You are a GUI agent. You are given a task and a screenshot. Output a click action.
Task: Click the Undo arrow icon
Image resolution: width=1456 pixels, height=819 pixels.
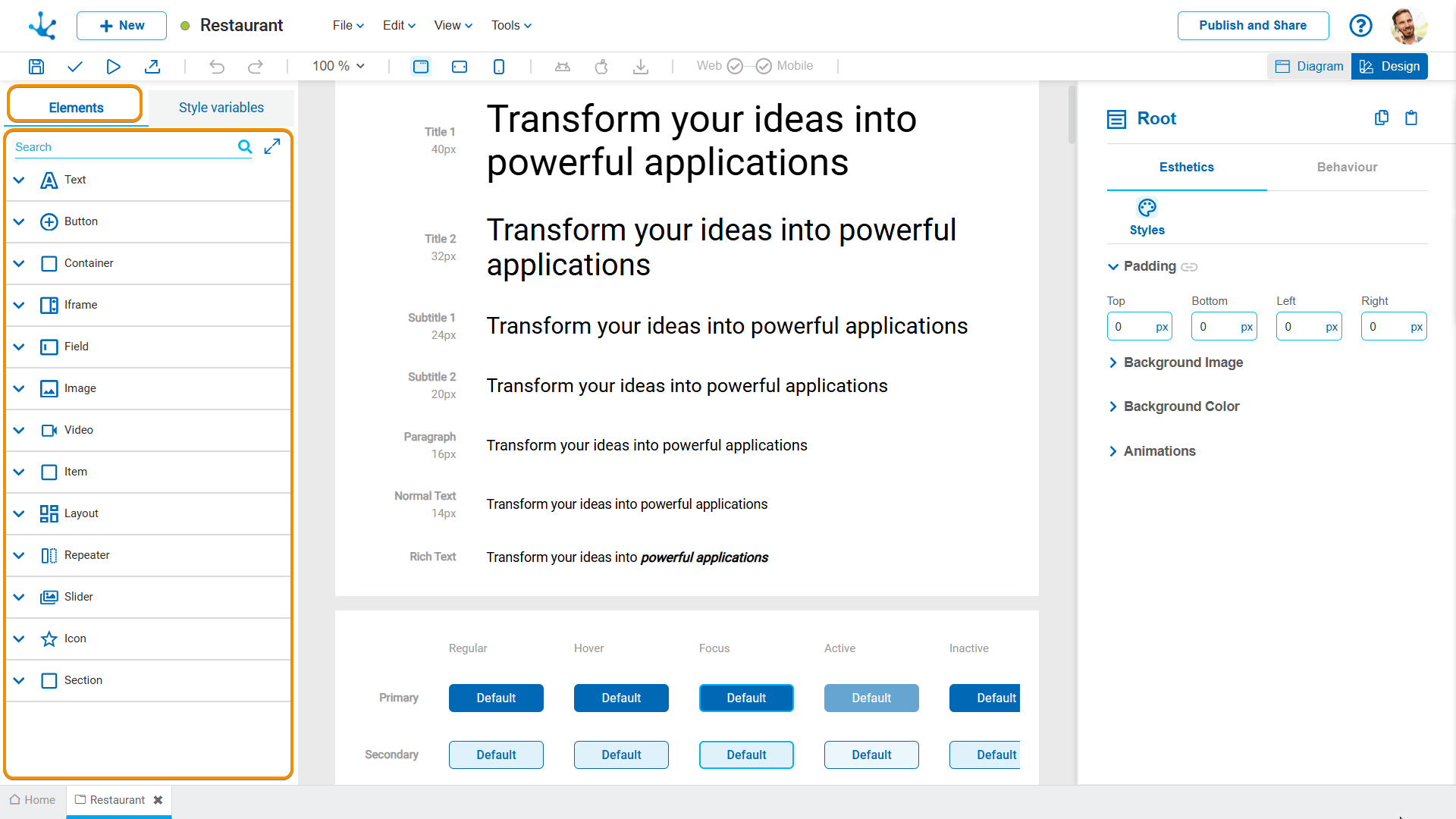point(217,67)
